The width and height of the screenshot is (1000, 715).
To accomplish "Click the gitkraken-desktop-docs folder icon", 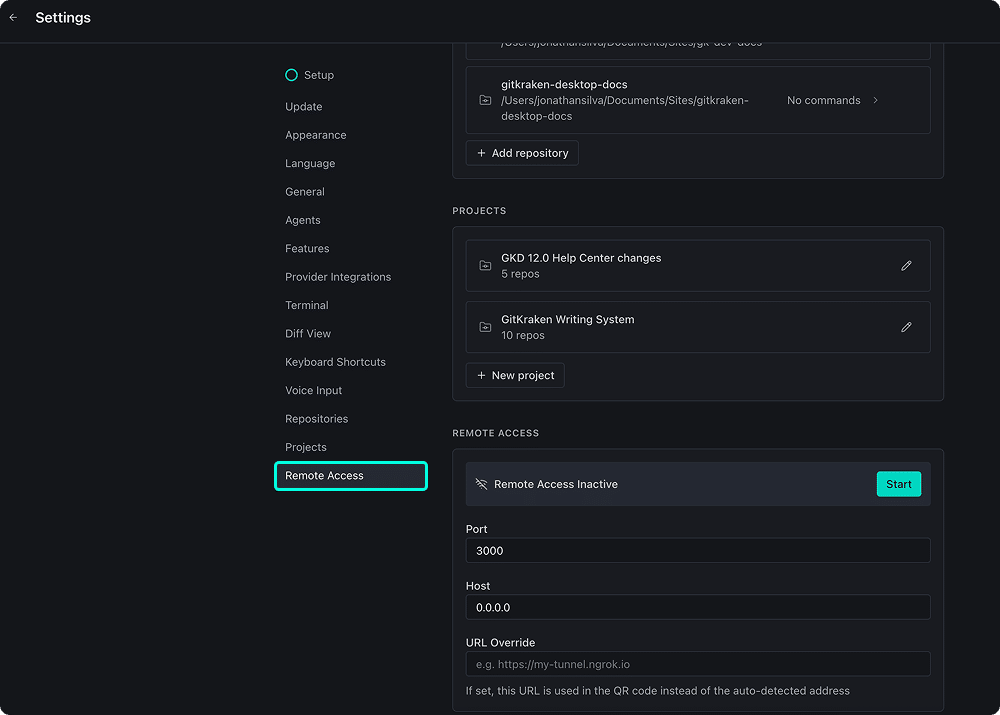I will 485,100.
